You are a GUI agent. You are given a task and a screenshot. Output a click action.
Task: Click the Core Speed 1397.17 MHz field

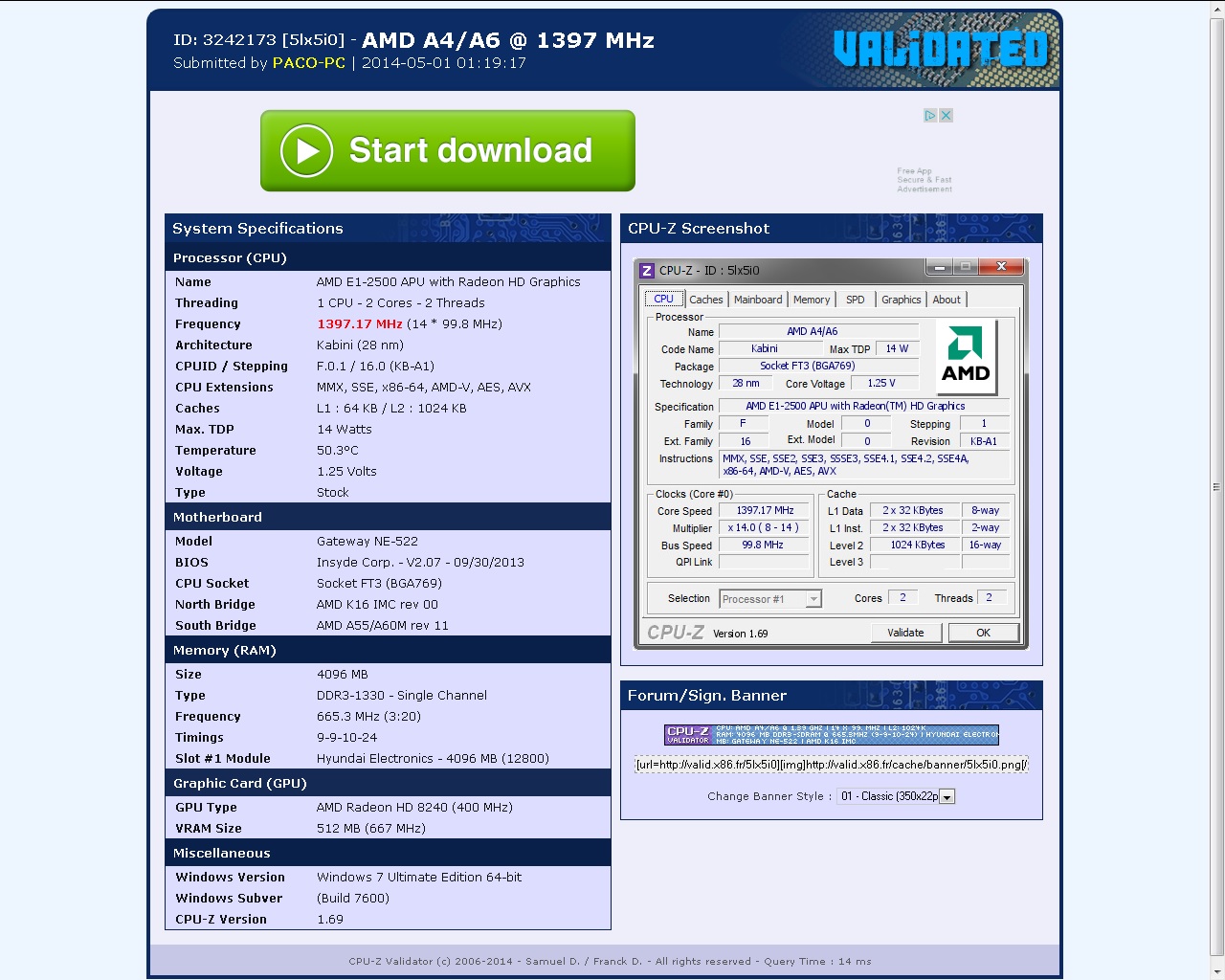[x=765, y=510]
